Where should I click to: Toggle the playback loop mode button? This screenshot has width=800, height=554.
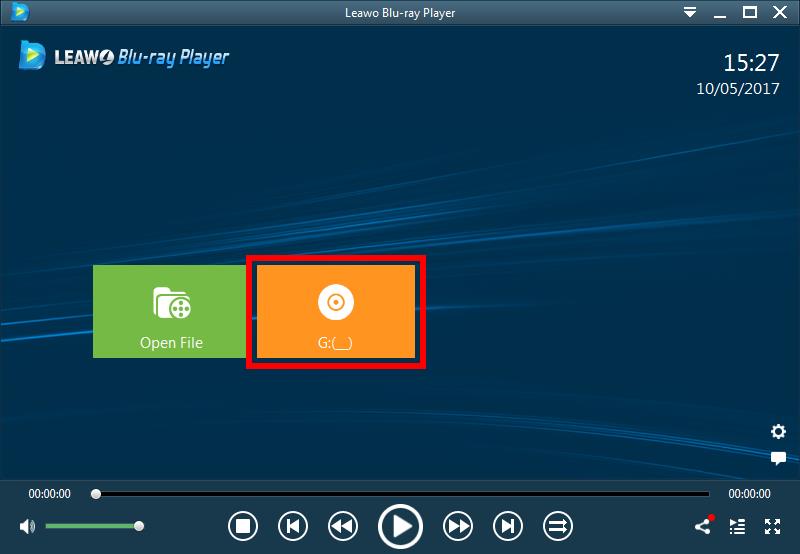click(558, 526)
